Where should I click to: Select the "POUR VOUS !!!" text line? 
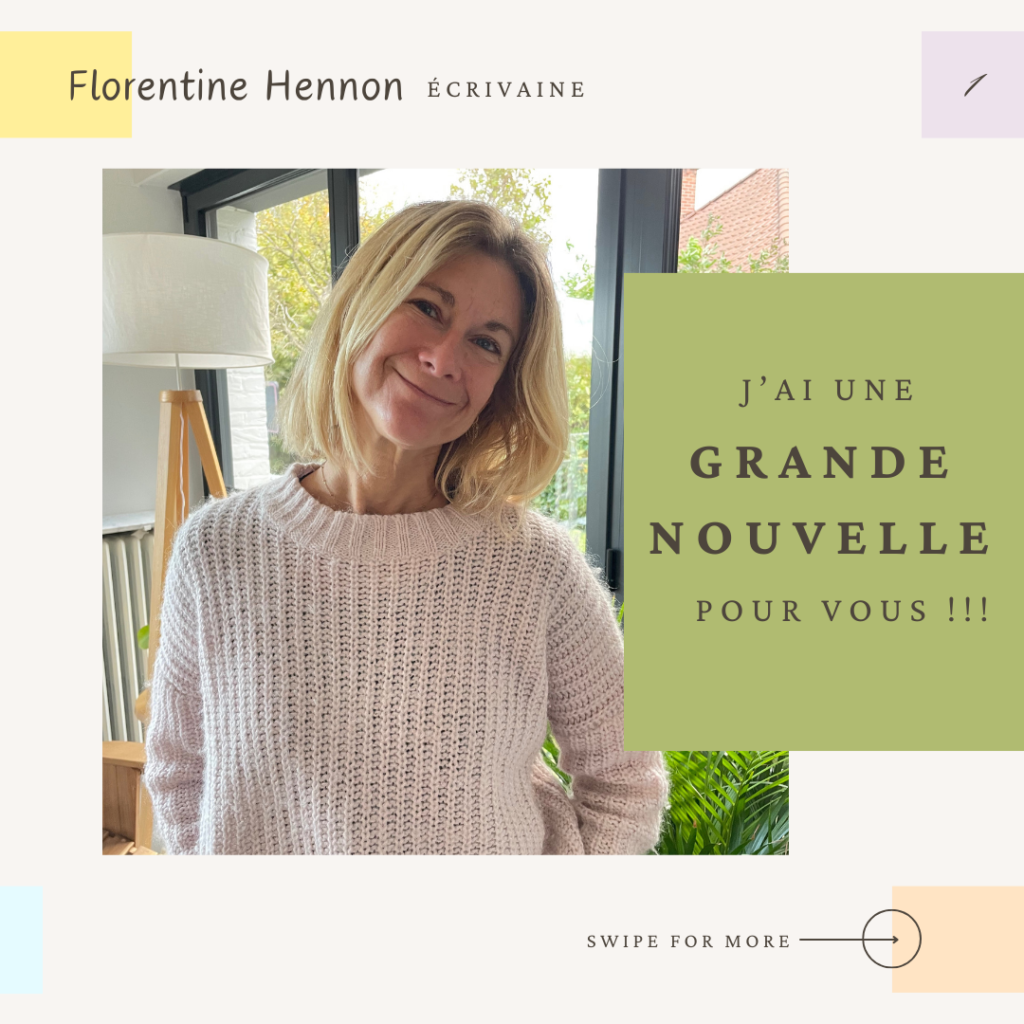click(x=842, y=611)
